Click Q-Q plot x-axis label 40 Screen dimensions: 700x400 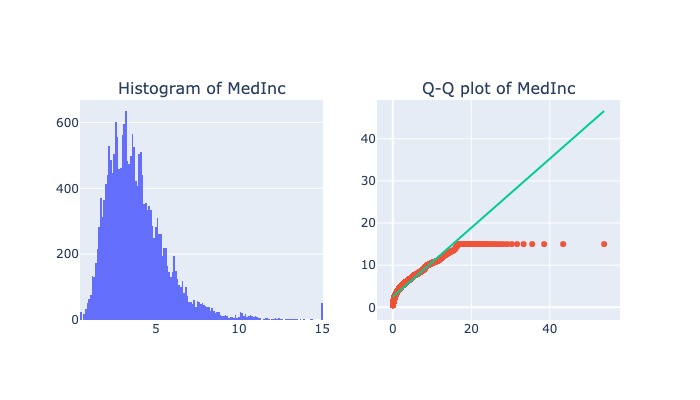pos(549,329)
